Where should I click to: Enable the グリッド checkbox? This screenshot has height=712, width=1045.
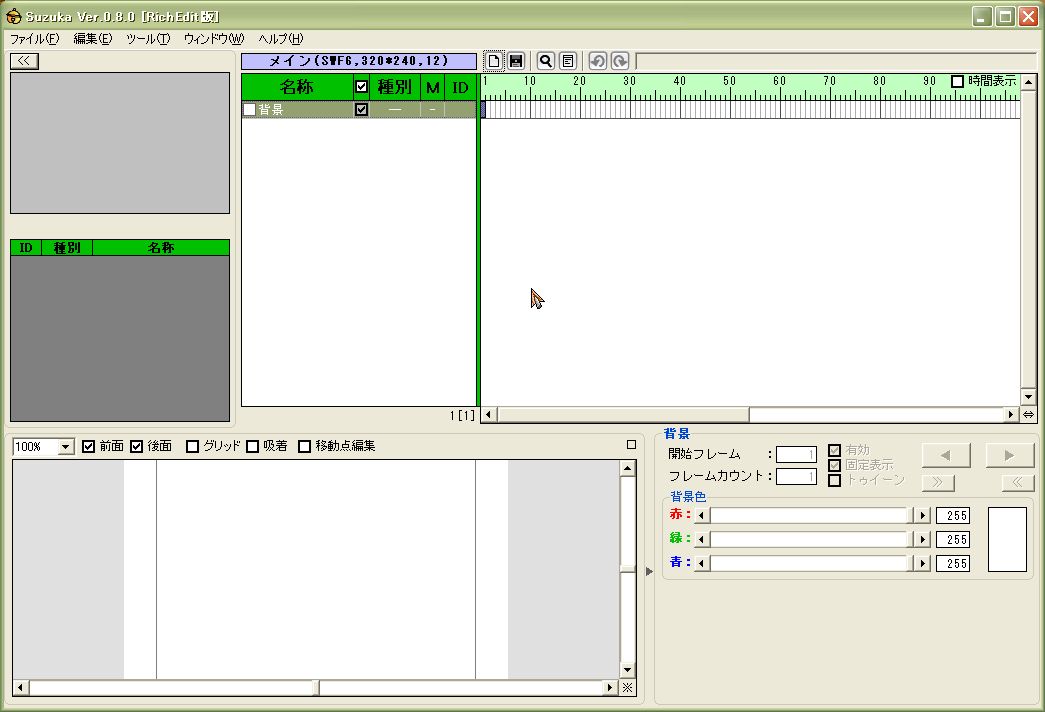pos(193,446)
